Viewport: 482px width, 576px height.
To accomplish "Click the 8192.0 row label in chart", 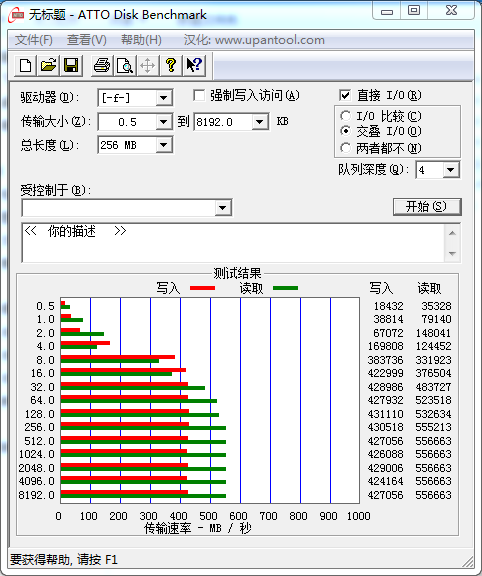I will tap(36, 495).
